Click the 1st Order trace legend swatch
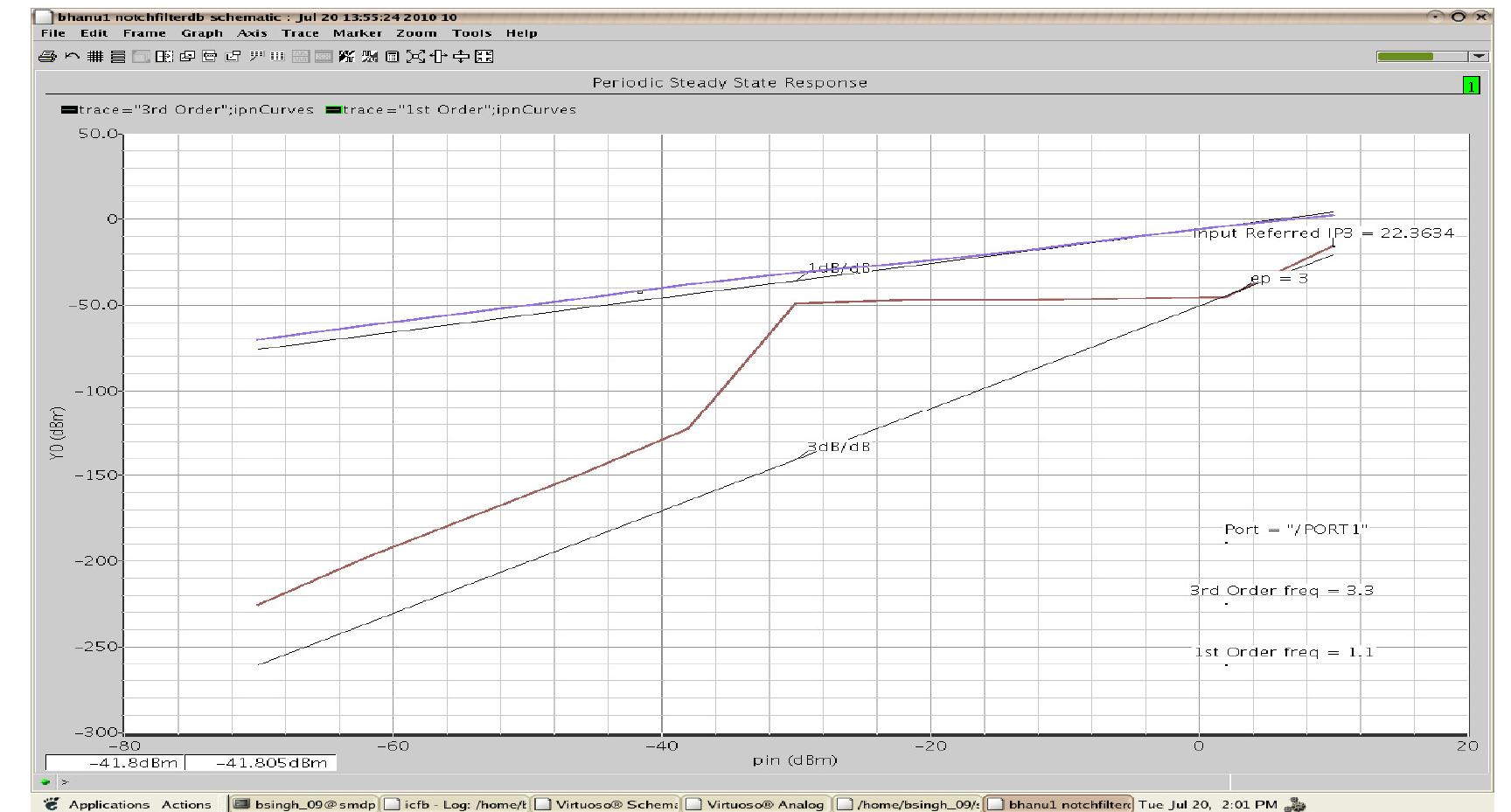Viewport: 1511px width, 812px height. click(333, 110)
